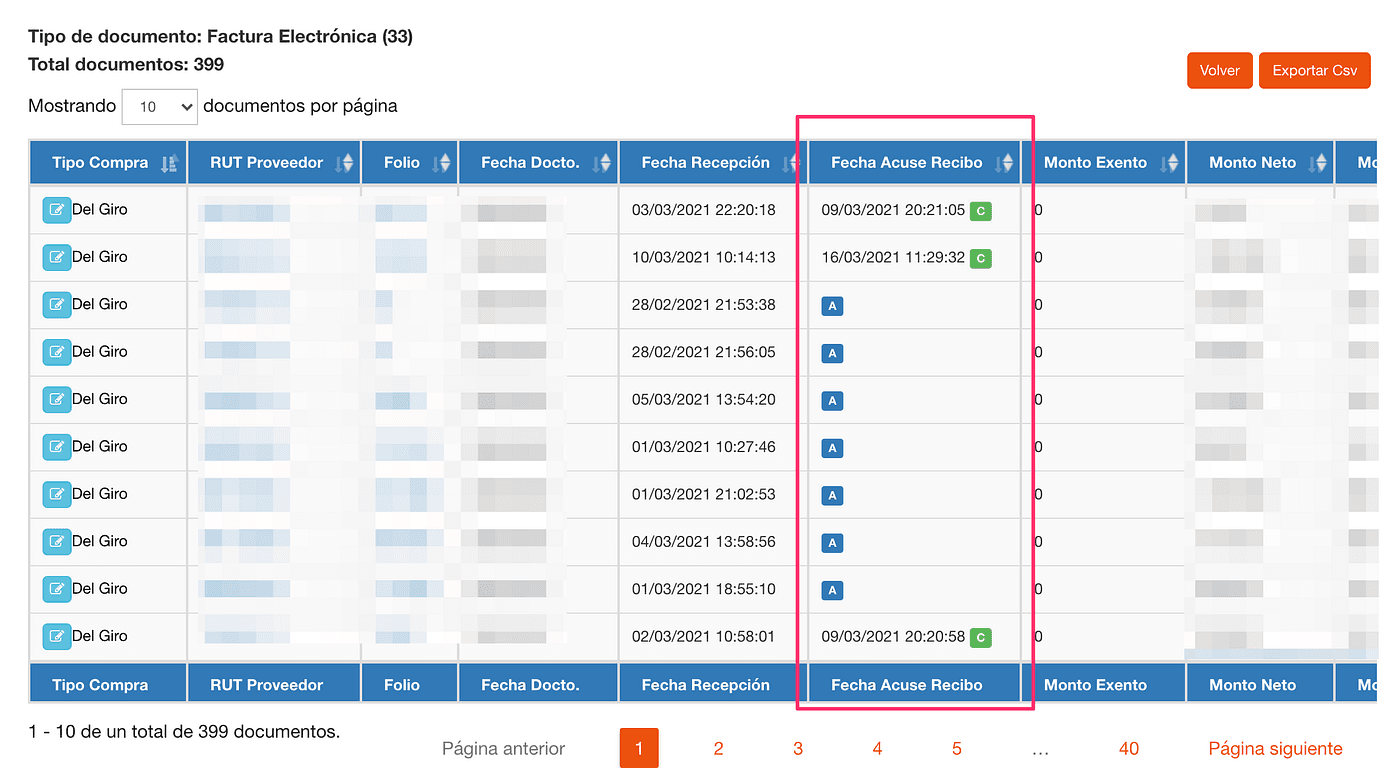The height and width of the screenshot is (768, 1400).
Task: Click footer label Tipo Compra
Action: tap(100, 685)
